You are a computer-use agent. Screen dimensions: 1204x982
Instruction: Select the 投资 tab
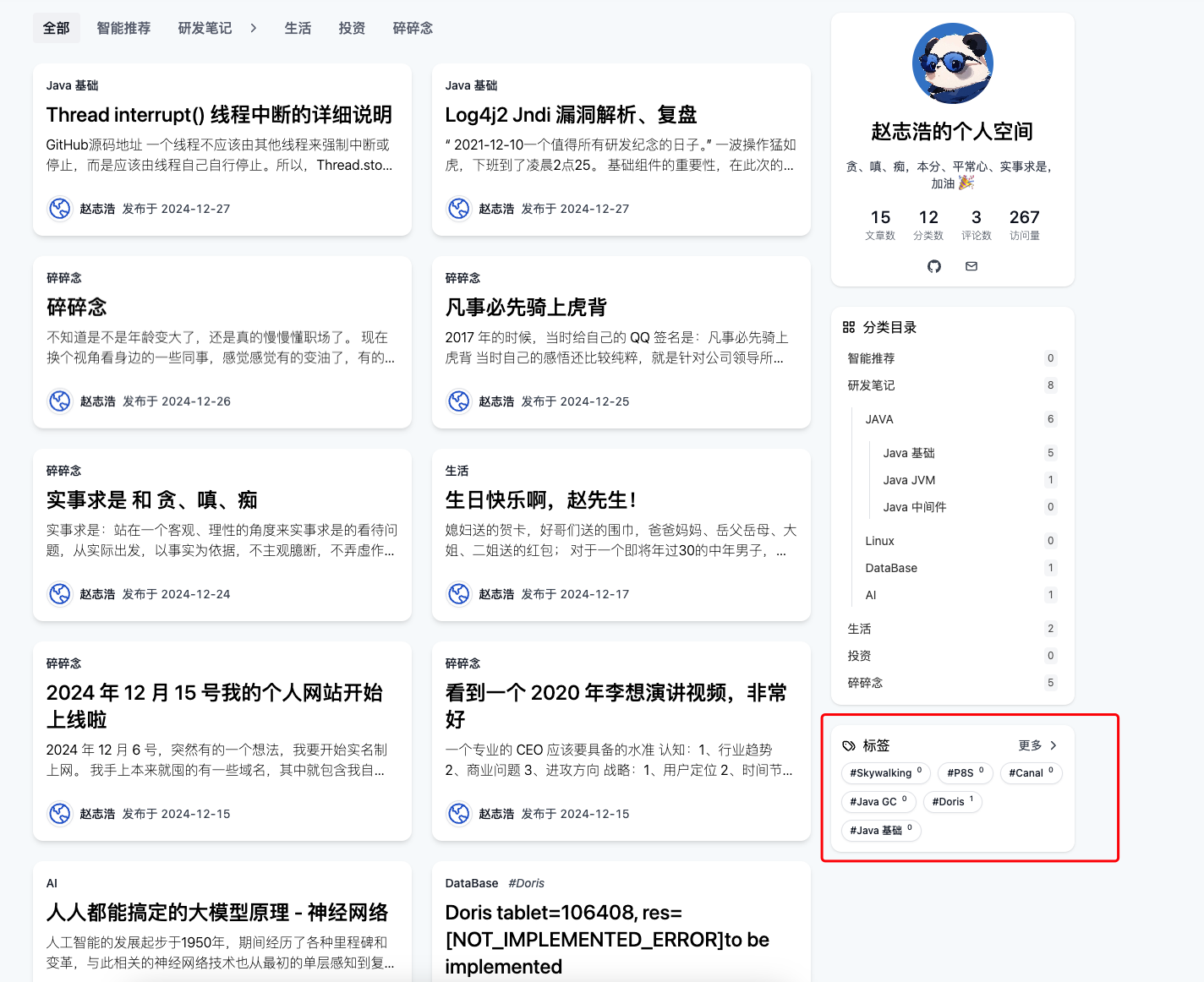click(352, 28)
